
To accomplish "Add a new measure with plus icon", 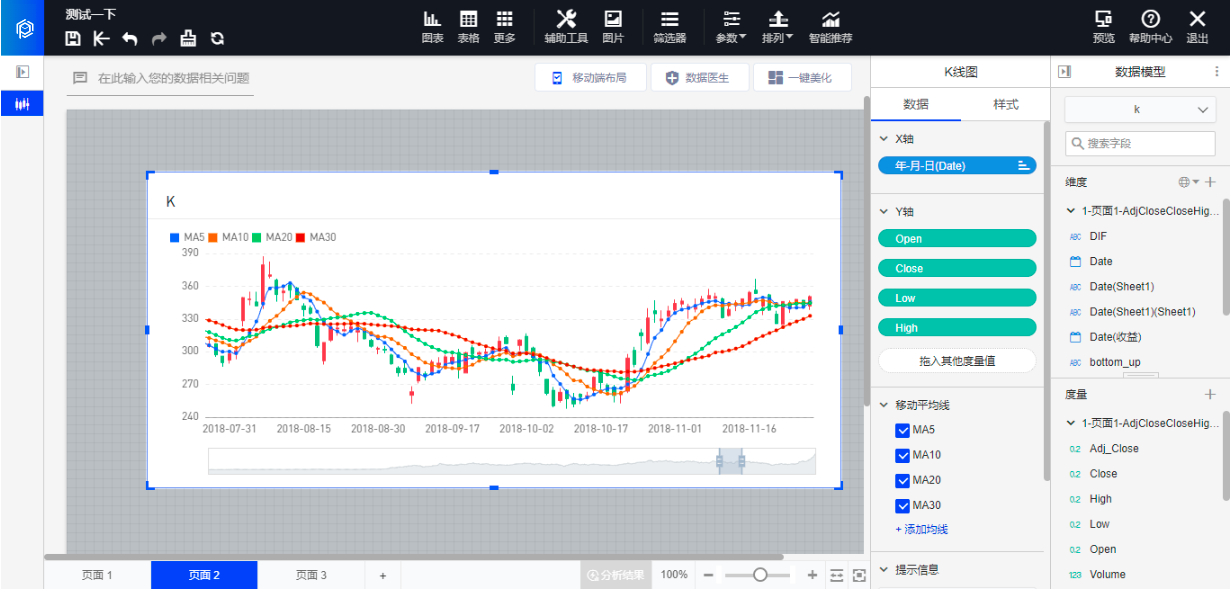I will (1210, 395).
